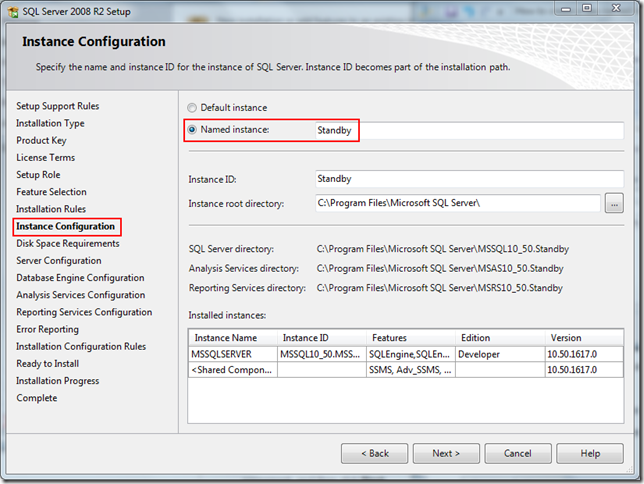
Task: Select Server Configuration step
Action: coord(59,261)
